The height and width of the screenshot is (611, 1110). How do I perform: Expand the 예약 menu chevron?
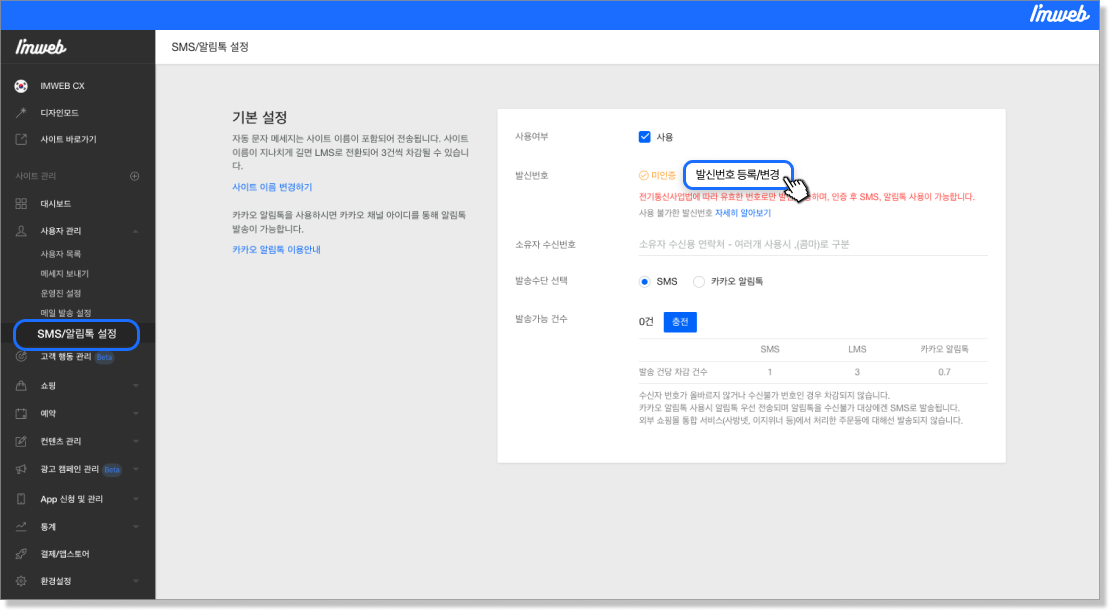135,413
